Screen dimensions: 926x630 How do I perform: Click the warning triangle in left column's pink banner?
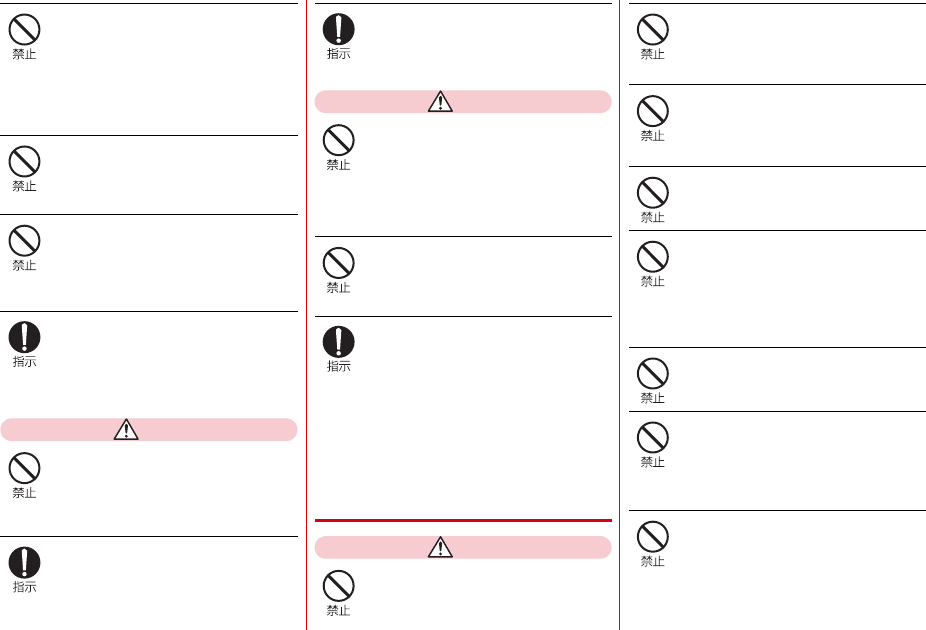coord(126,430)
